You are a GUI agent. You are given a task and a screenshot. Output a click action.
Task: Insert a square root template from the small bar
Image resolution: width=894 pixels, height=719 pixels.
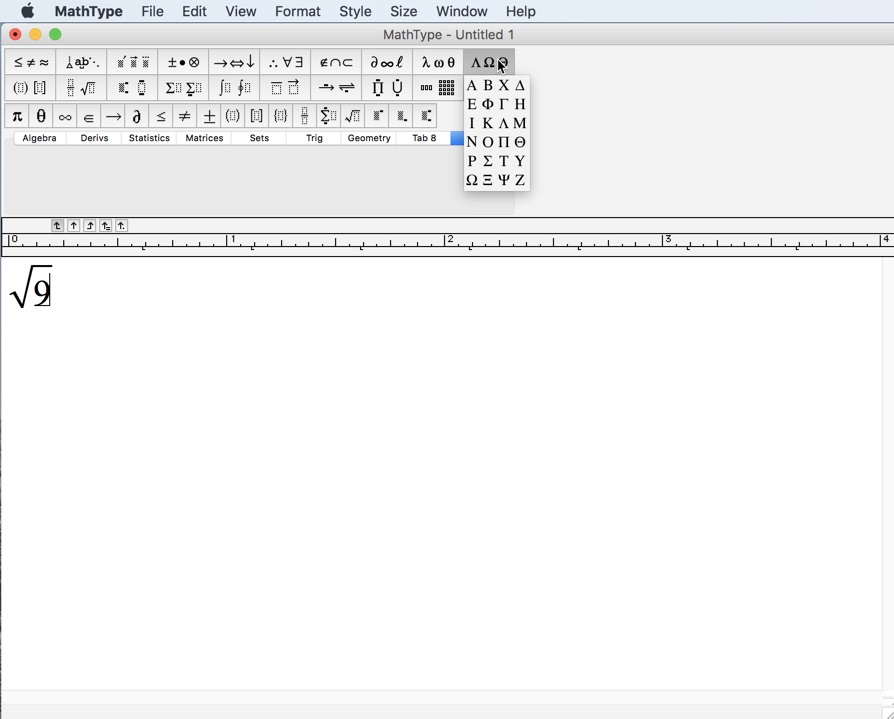pos(351,115)
